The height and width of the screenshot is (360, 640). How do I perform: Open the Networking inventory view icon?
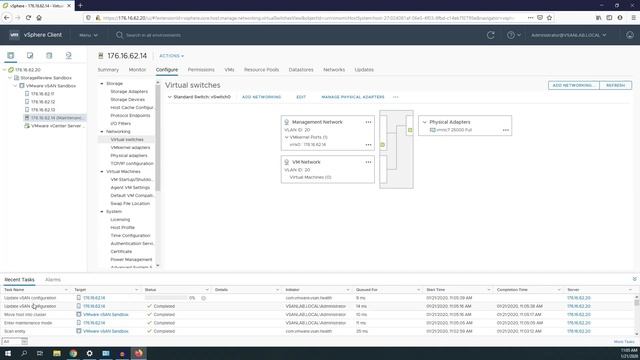(x=68, y=56)
